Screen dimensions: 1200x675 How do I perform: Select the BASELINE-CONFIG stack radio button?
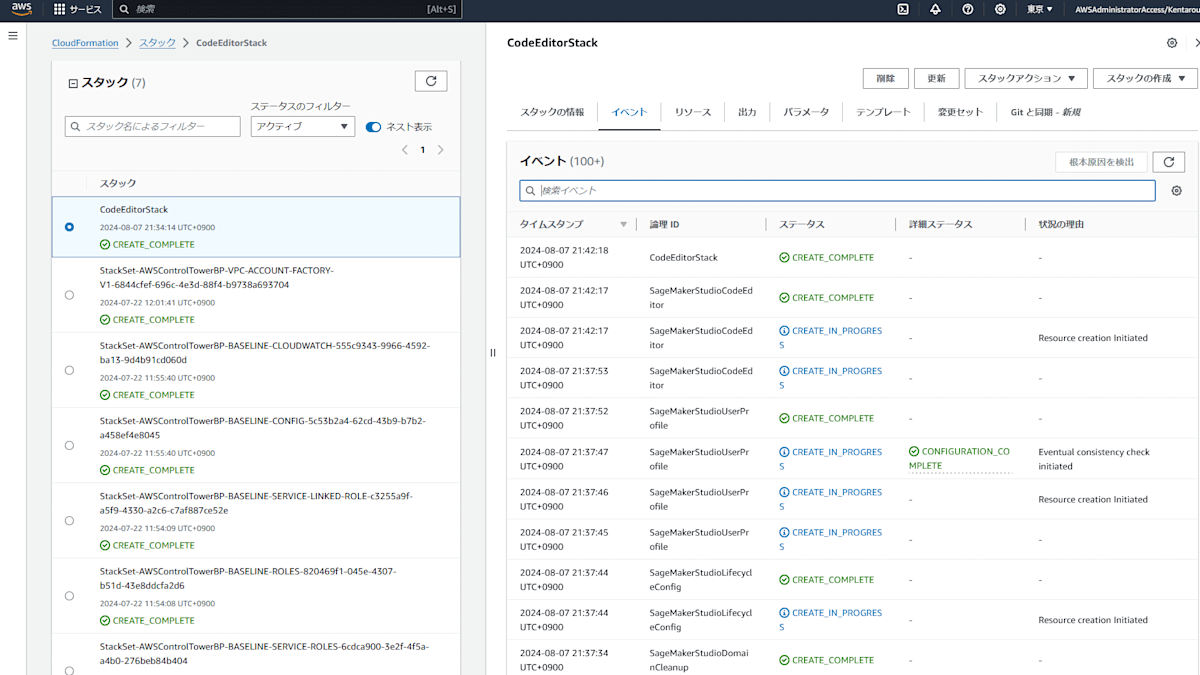(69, 445)
